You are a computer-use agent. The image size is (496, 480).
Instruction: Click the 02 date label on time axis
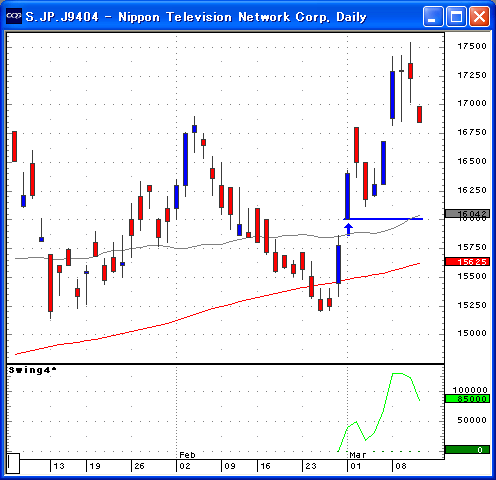click(x=185, y=466)
